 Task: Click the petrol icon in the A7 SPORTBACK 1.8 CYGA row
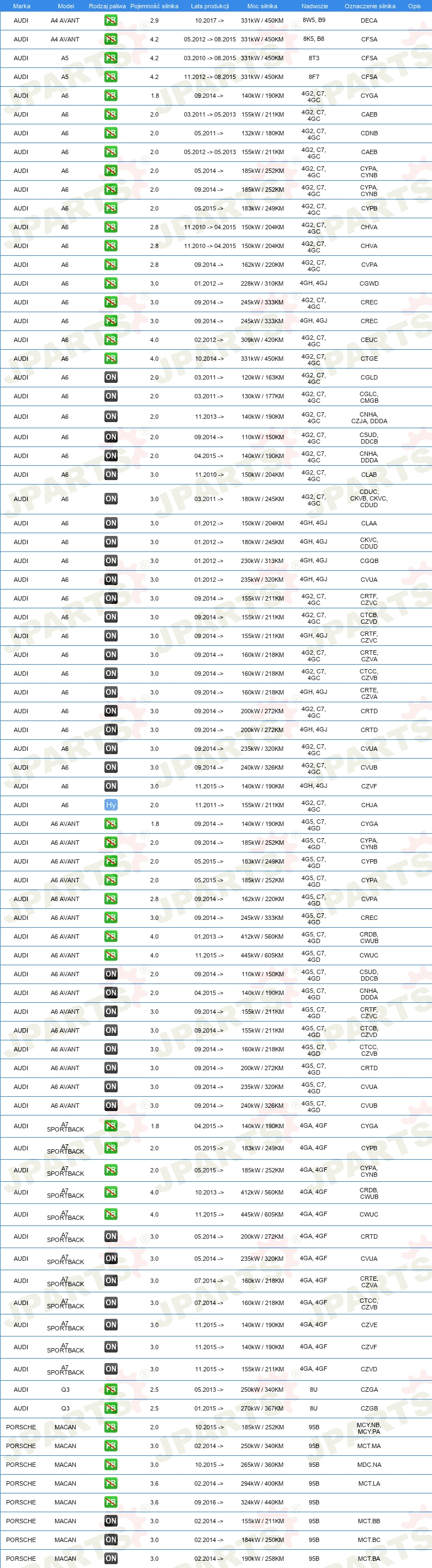[110, 1125]
